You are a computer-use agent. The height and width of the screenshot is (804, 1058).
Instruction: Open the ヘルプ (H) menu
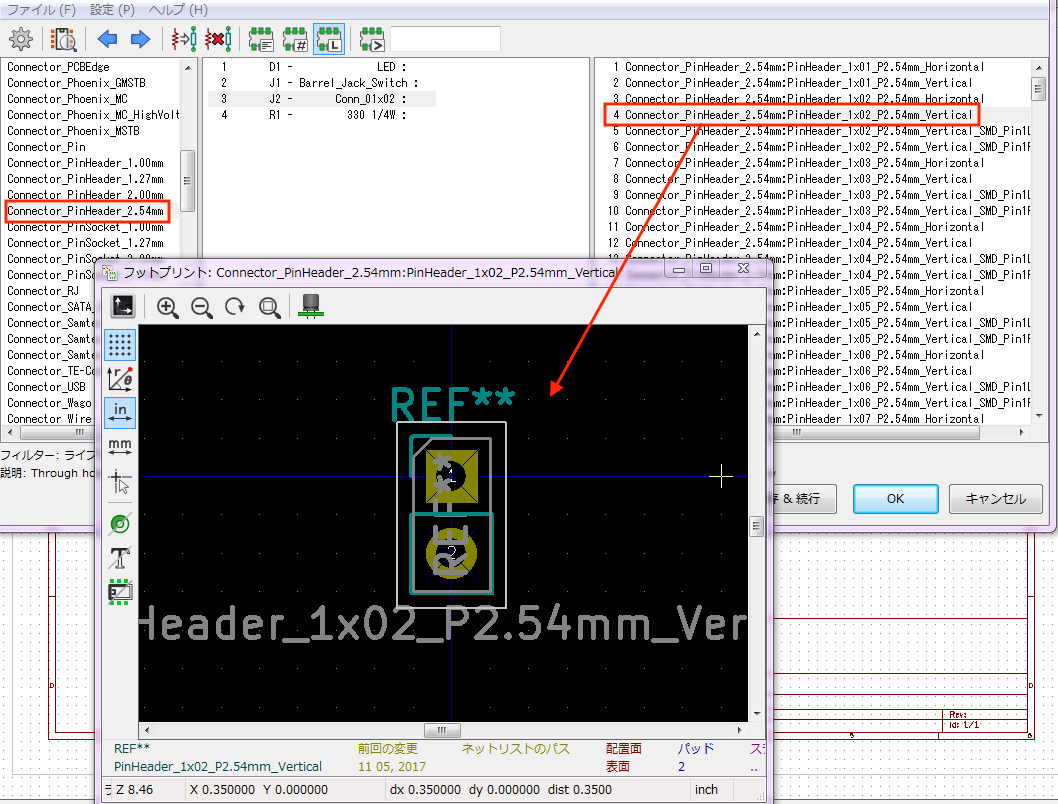pyautogui.click(x=178, y=9)
